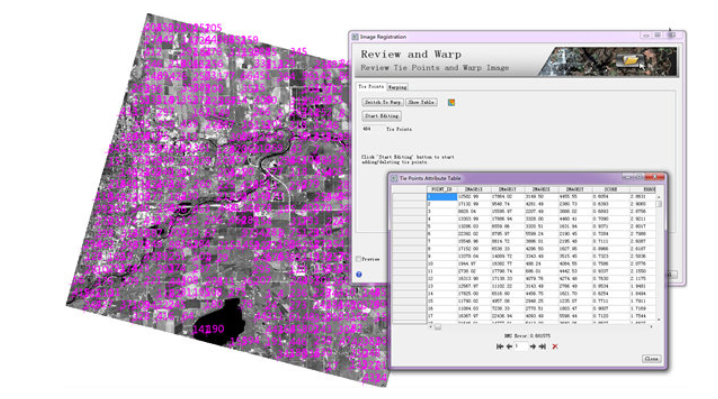This screenshot has height=399, width=718.
Task: Click the Show Table button
Action: click(x=421, y=102)
